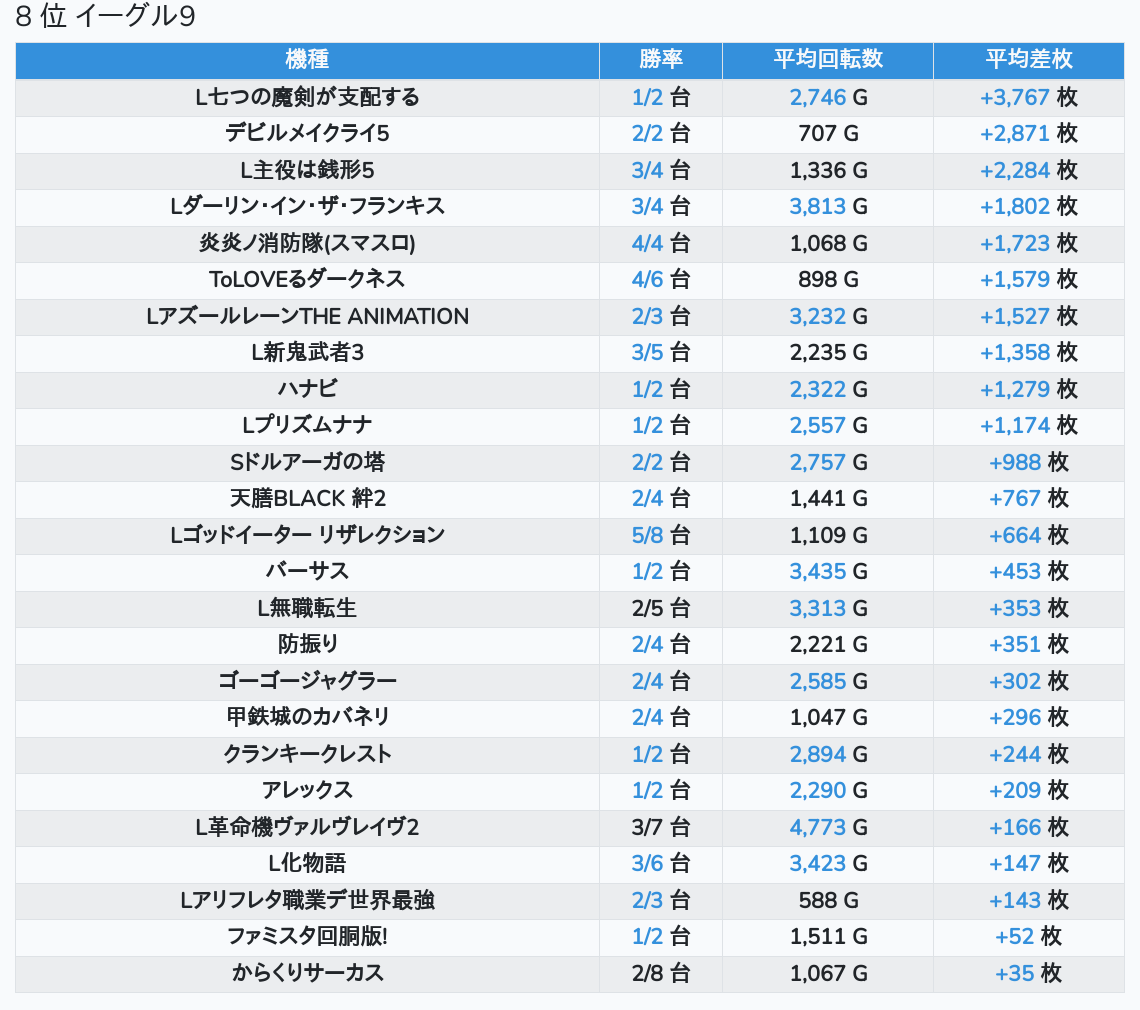The width and height of the screenshot is (1140, 1010).
Task: Click the 8 位 イーグル9 heading
Action: (105, 18)
